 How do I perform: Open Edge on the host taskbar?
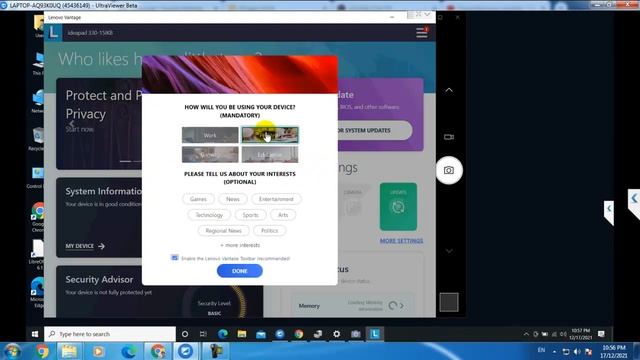tap(128, 351)
